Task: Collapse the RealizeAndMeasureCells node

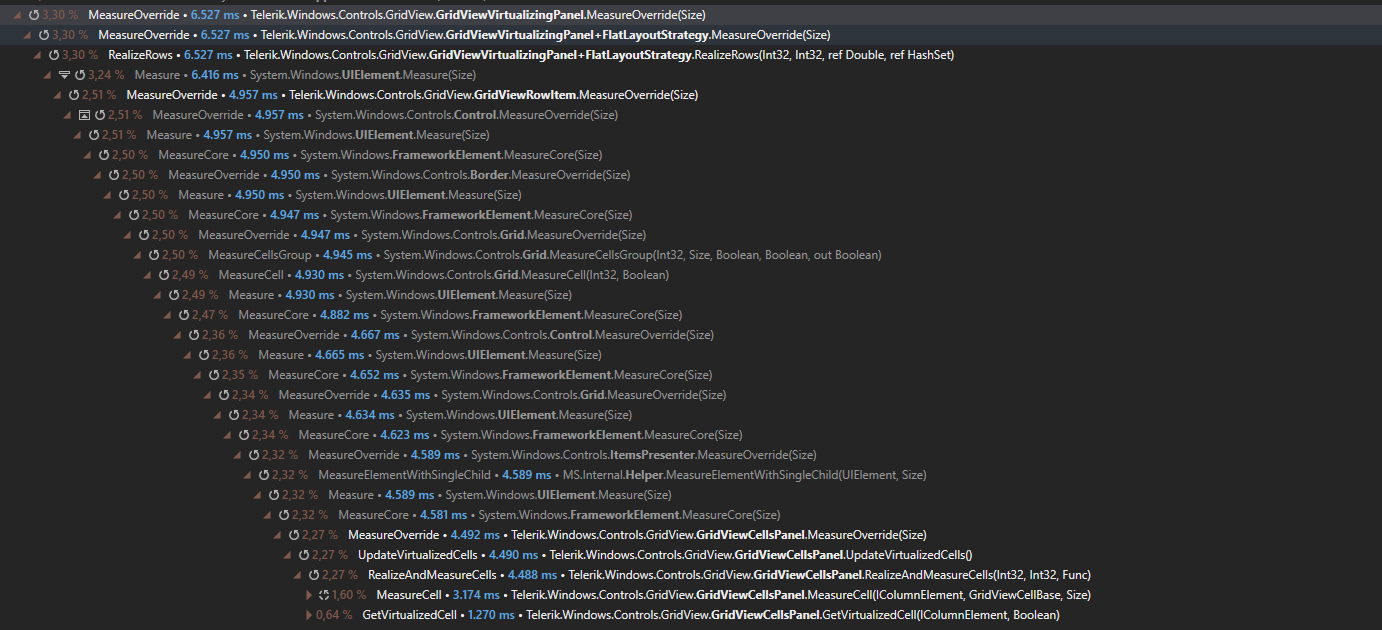Action: pos(299,576)
